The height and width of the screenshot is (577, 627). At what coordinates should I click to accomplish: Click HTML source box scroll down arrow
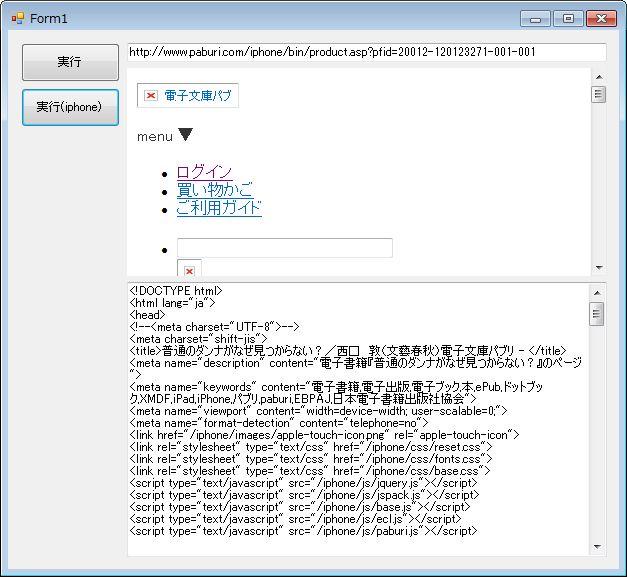pos(598,547)
